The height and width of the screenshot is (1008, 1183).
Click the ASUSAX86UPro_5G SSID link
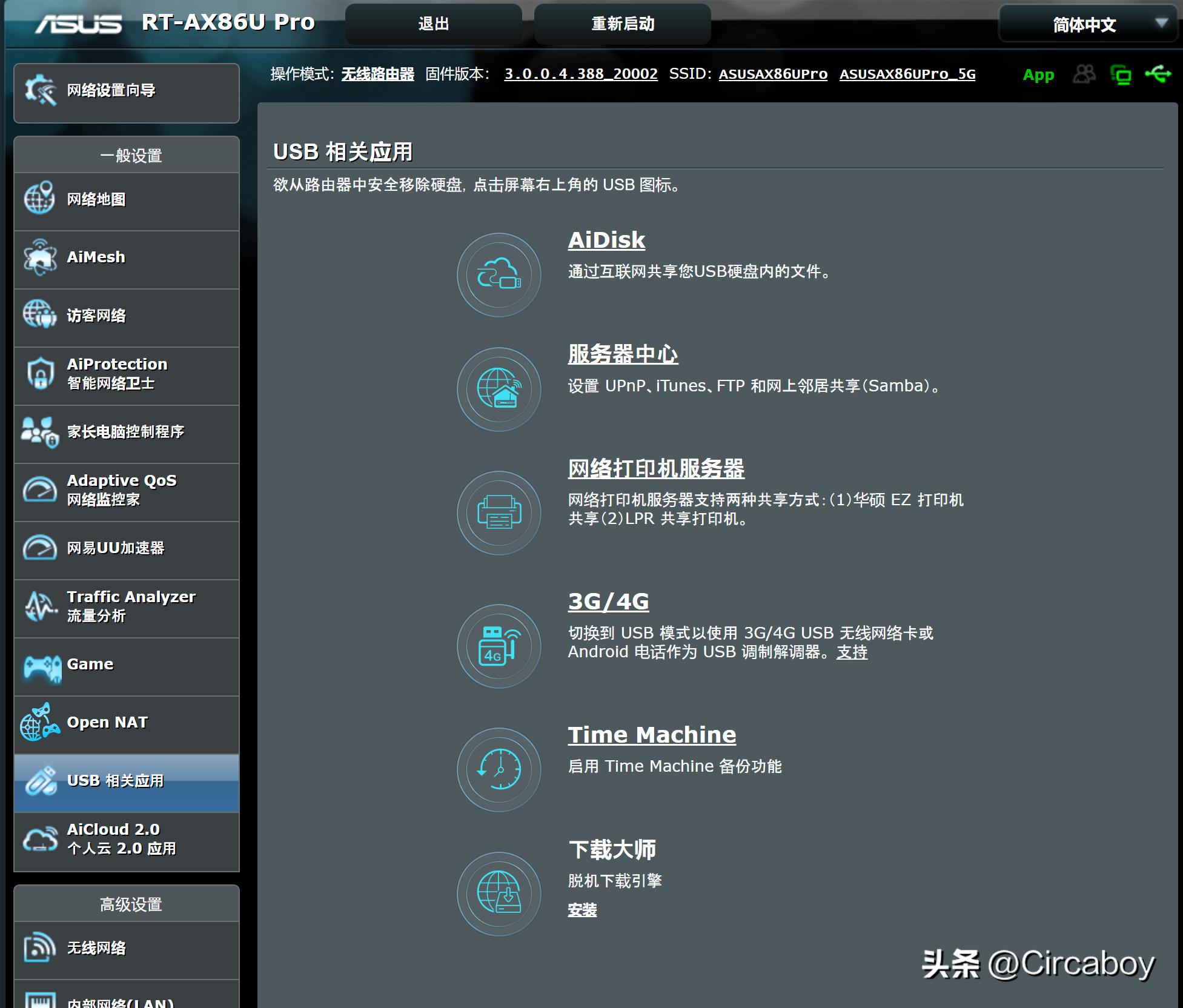pyautogui.click(x=906, y=75)
